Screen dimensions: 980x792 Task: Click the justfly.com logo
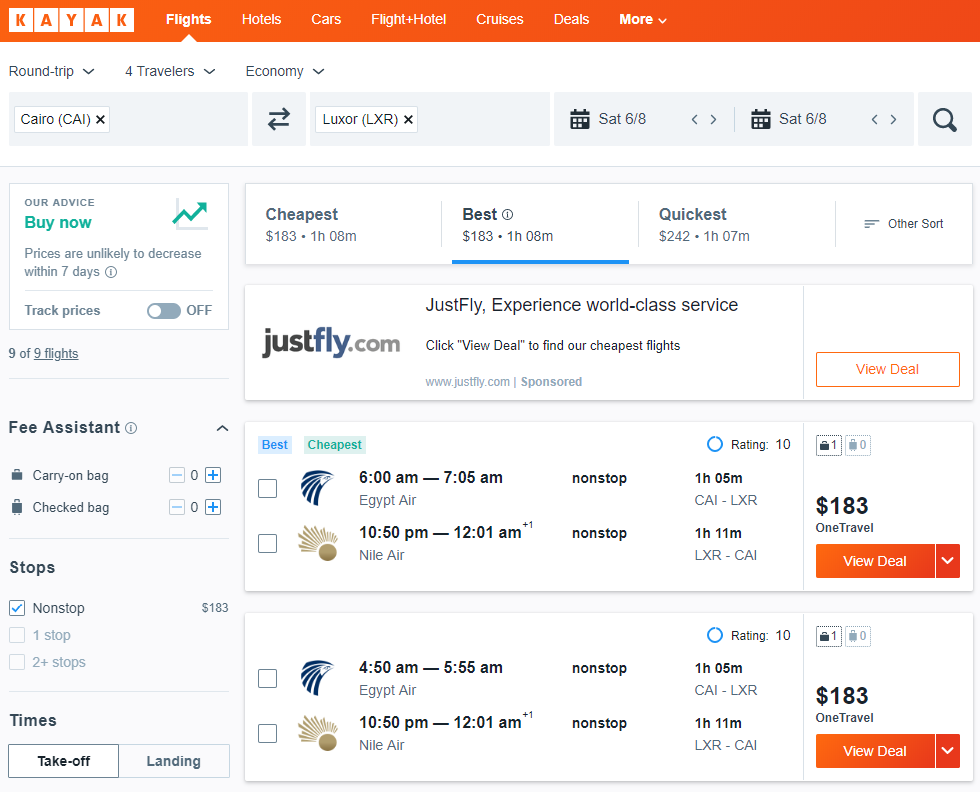(x=331, y=342)
